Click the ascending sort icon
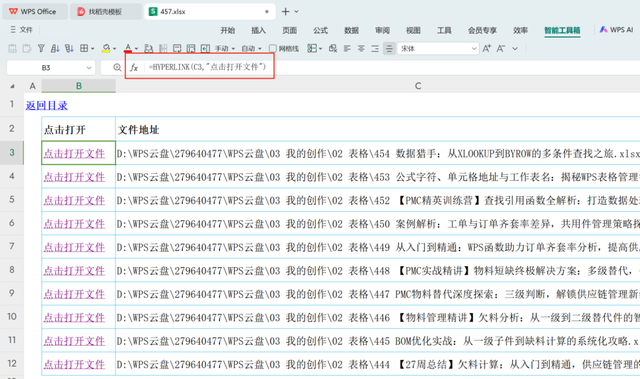Image resolution: width=640 pixels, height=379 pixels. tap(55, 49)
